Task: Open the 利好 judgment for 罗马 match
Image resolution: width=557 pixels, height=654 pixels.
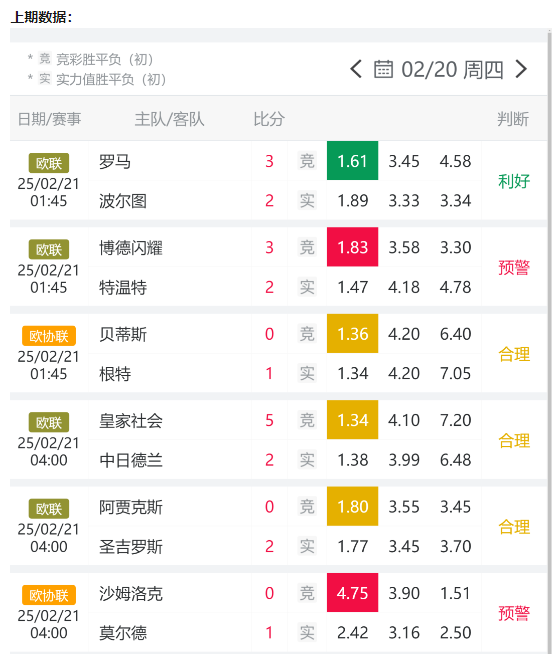Action: coord(514,181)
